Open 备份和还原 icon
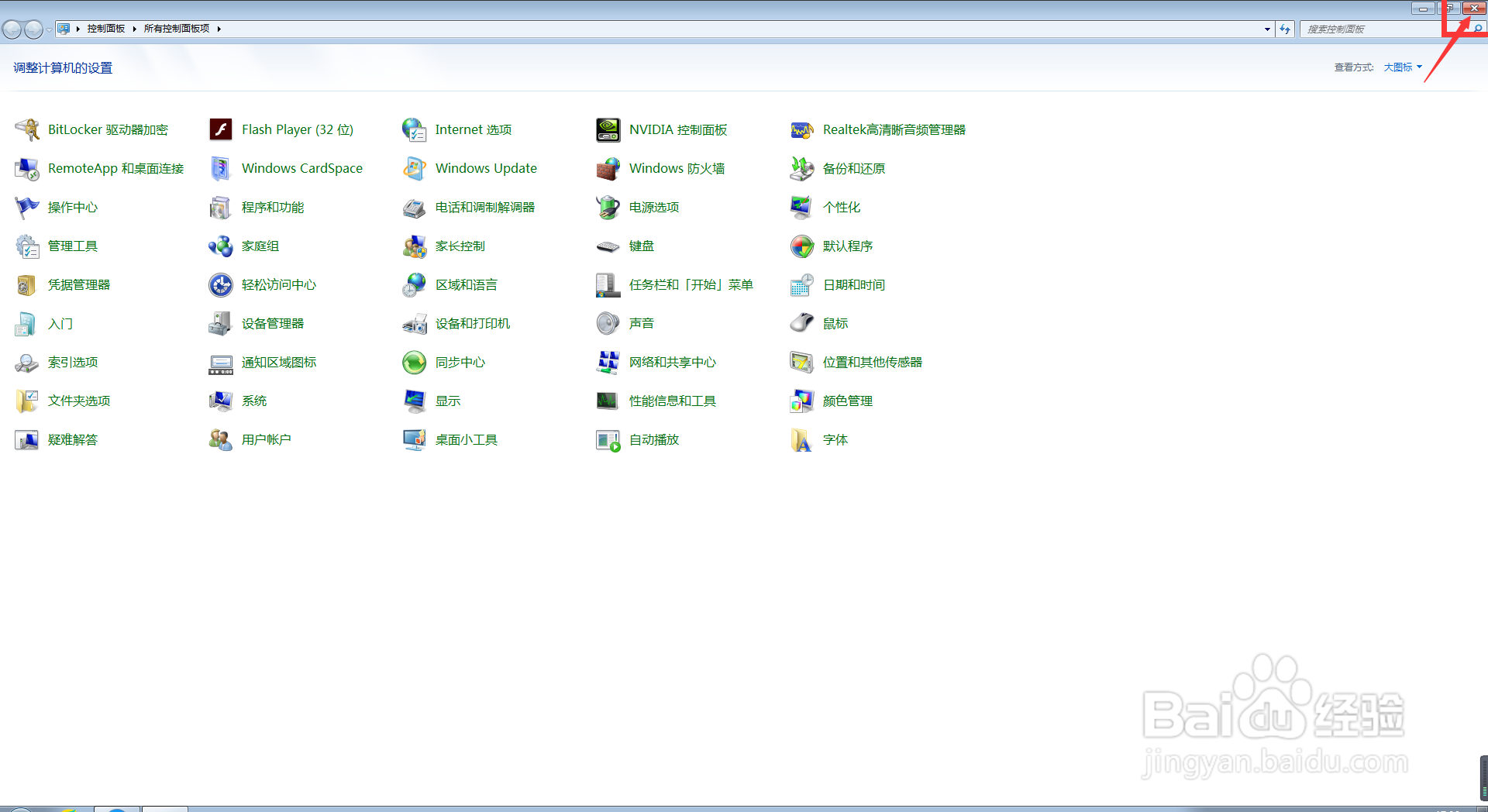 click(802, 168)
